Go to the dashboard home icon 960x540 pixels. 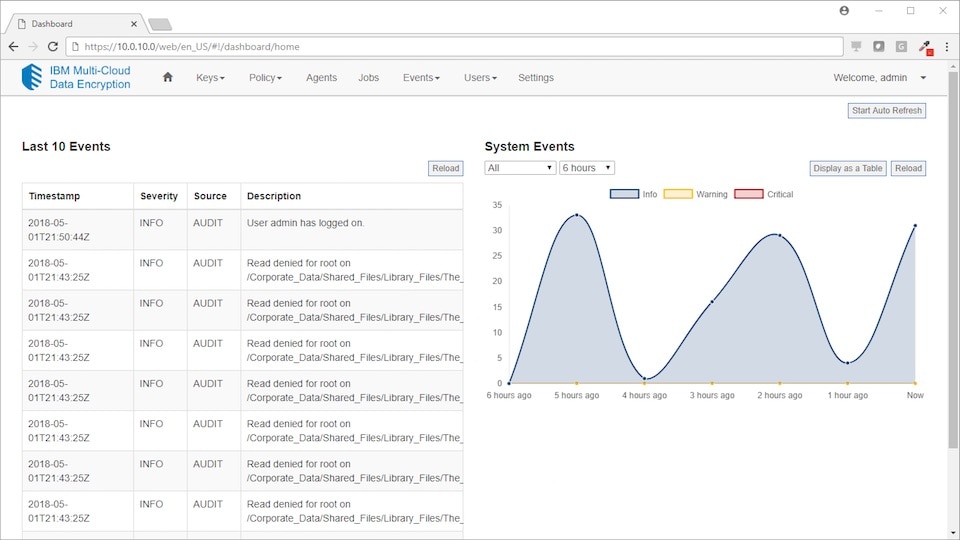click(x=167, y=77)
